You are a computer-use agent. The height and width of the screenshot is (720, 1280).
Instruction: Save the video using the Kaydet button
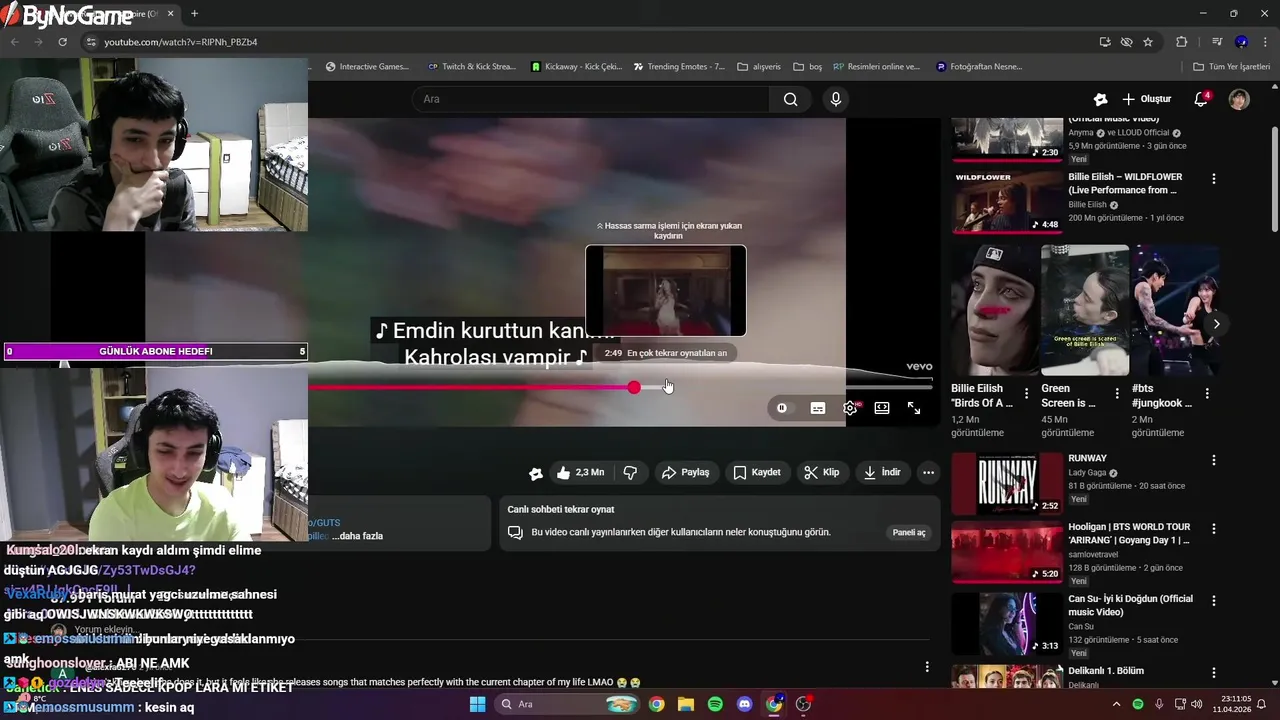tap(757, 472)
